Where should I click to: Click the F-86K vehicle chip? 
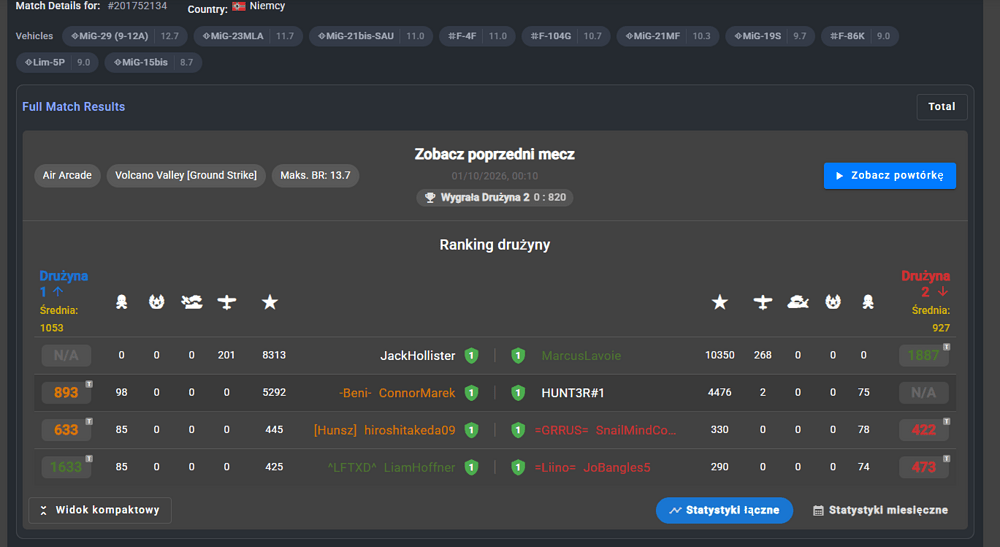tap(860, 36)
